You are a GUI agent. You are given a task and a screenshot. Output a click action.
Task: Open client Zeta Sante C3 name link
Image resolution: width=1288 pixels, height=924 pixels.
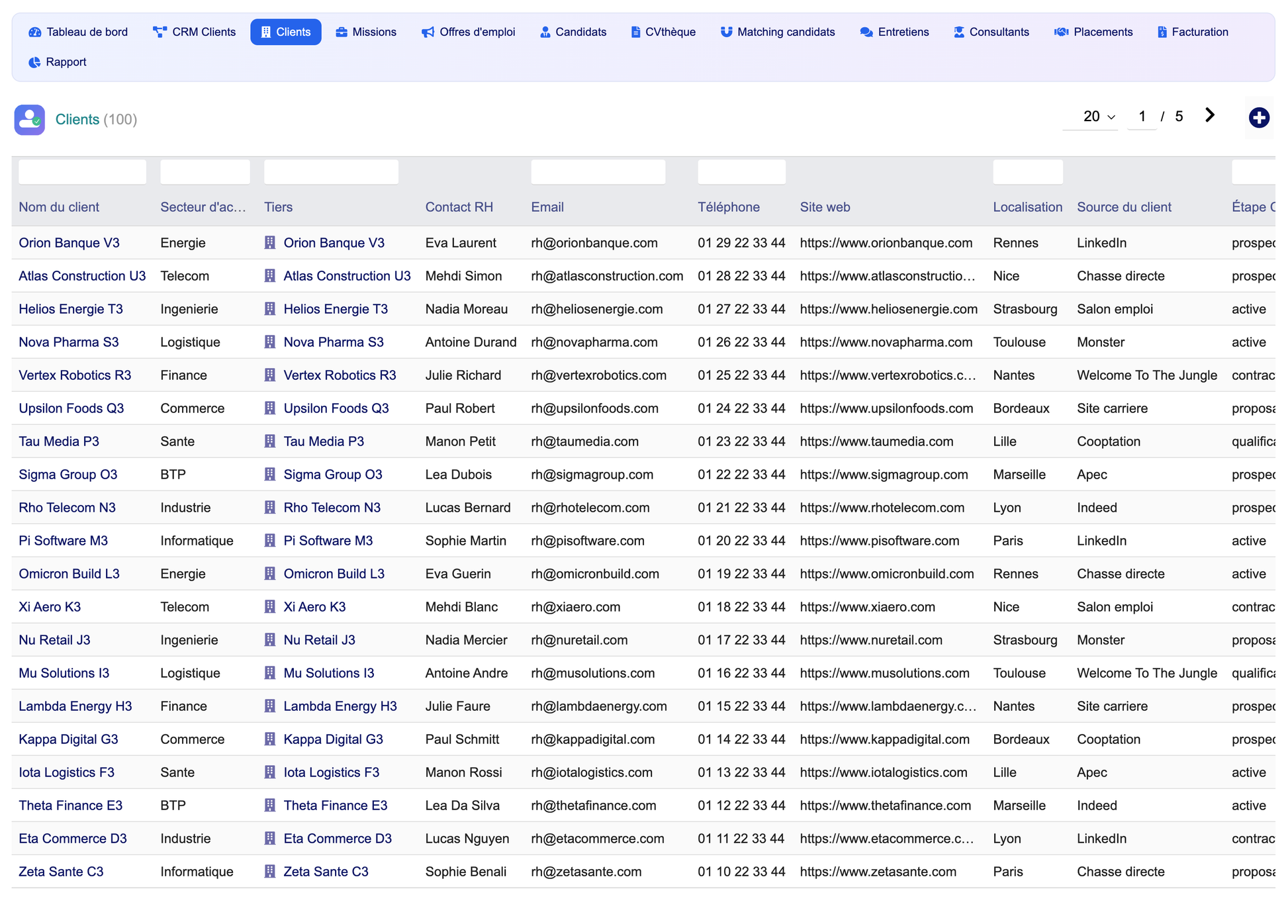tap(61, 872)
